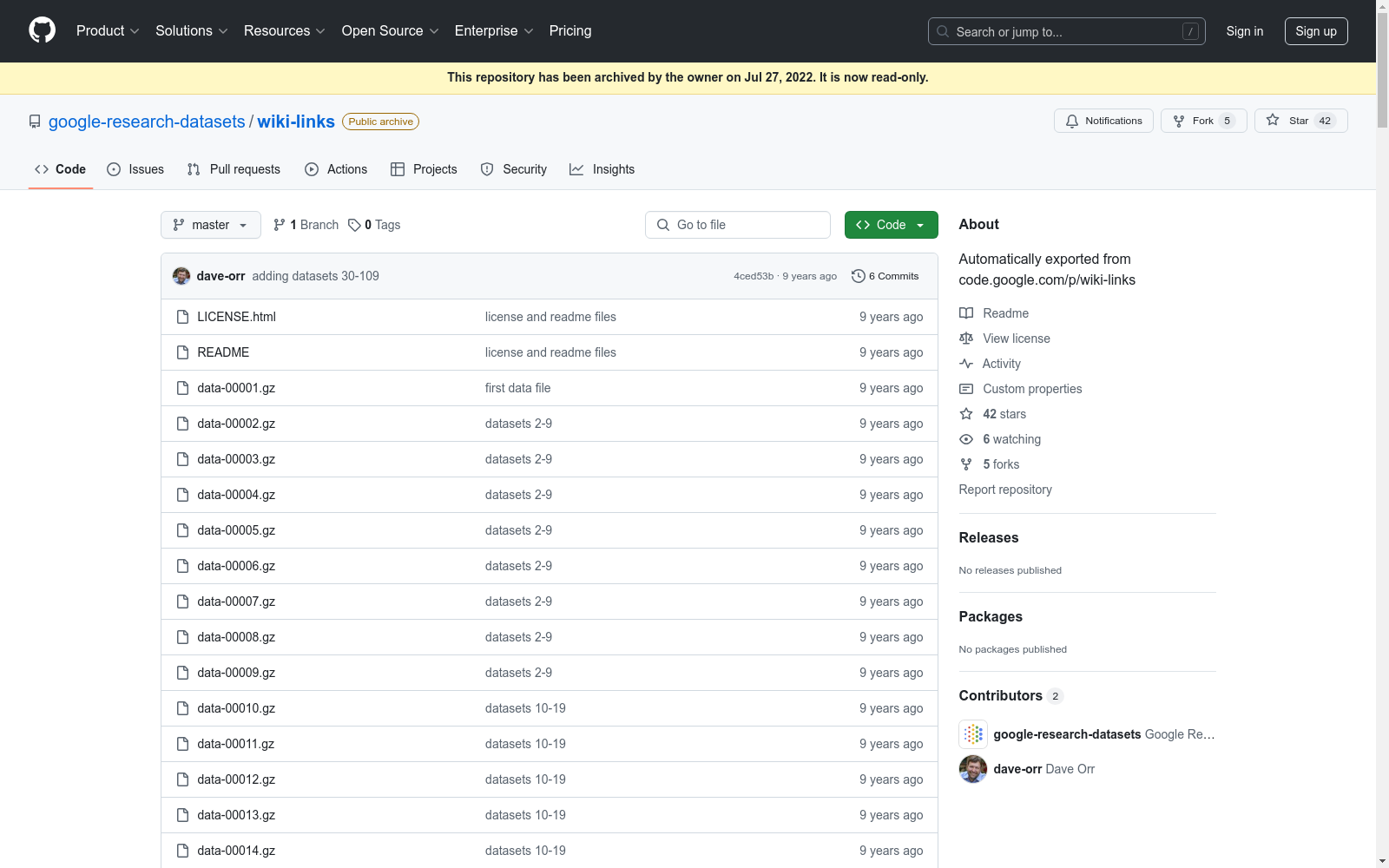Viewport: 1389px width, 868px height.
Task: Click Report repository link
Action: point(1005,490)
